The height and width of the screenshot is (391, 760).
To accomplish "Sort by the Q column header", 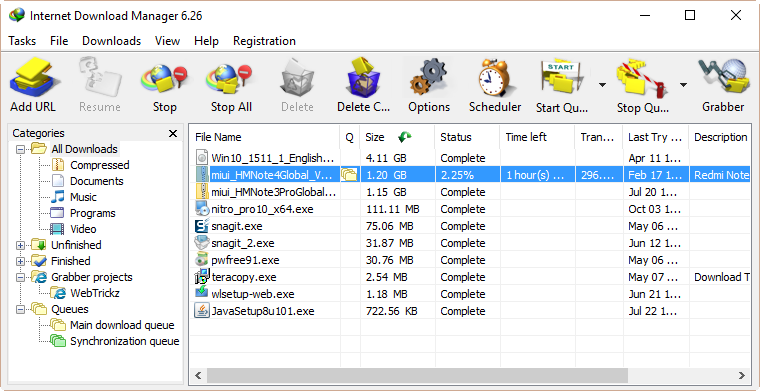I will [x=349, y=138].
